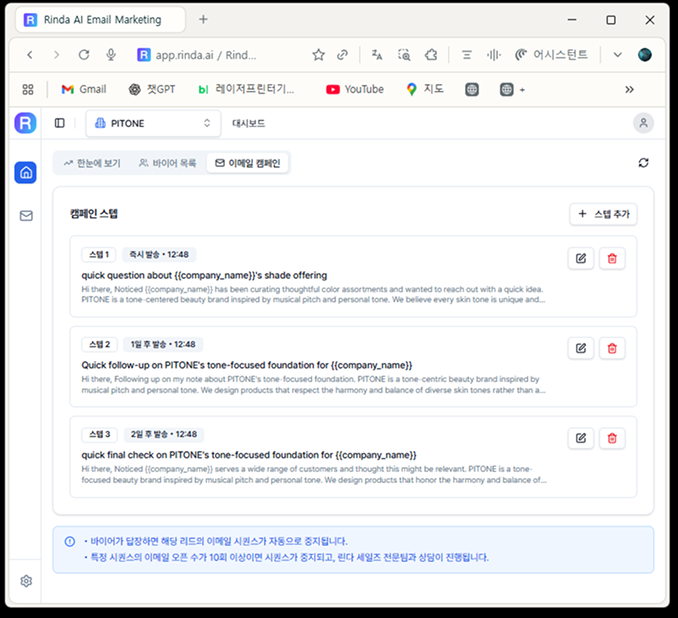Open the mail section in left sidebar

(x=26, y=215)
